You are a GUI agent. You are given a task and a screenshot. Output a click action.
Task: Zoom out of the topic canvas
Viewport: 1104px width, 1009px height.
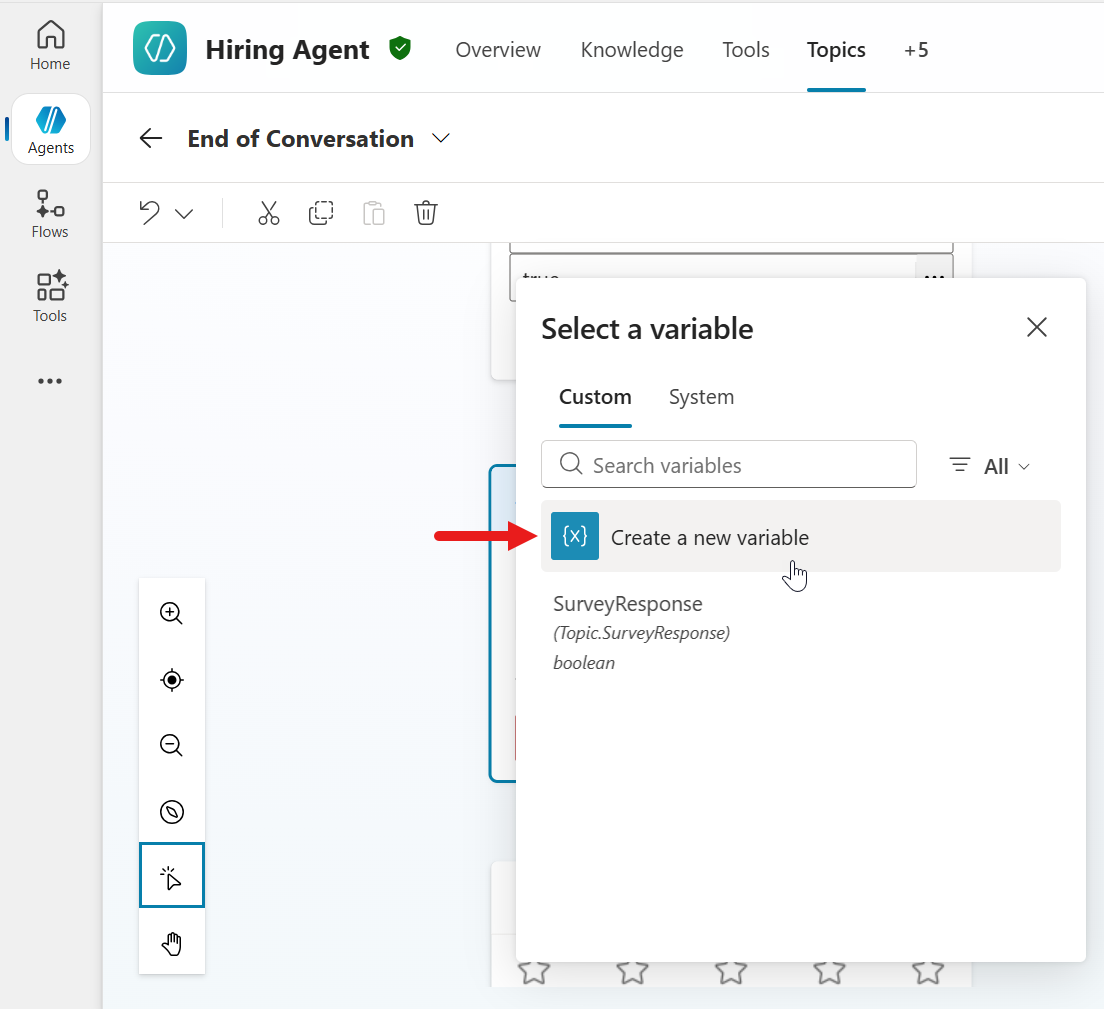[171, 745]
